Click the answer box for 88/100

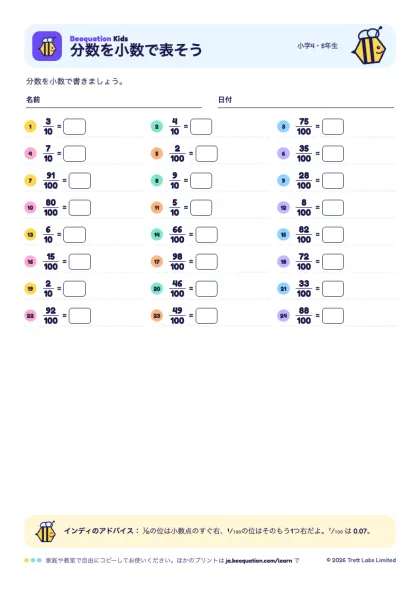click(x=333, y=316)
